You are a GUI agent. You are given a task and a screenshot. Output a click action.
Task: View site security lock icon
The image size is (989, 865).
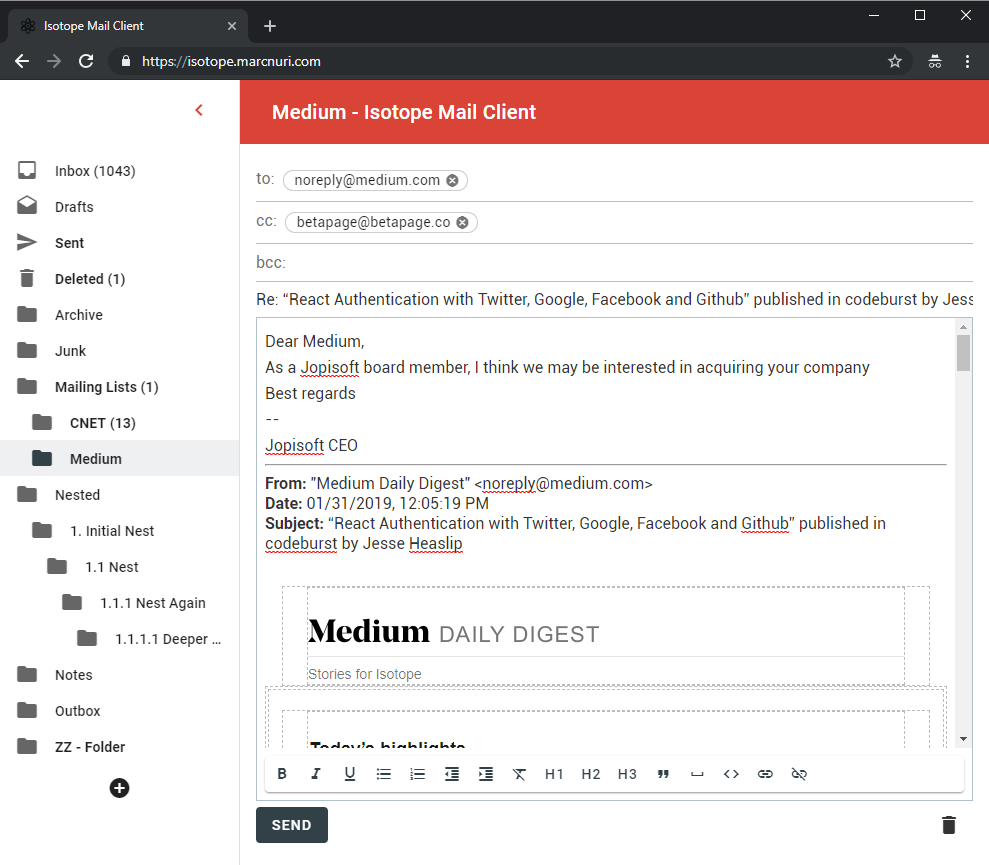126,61
